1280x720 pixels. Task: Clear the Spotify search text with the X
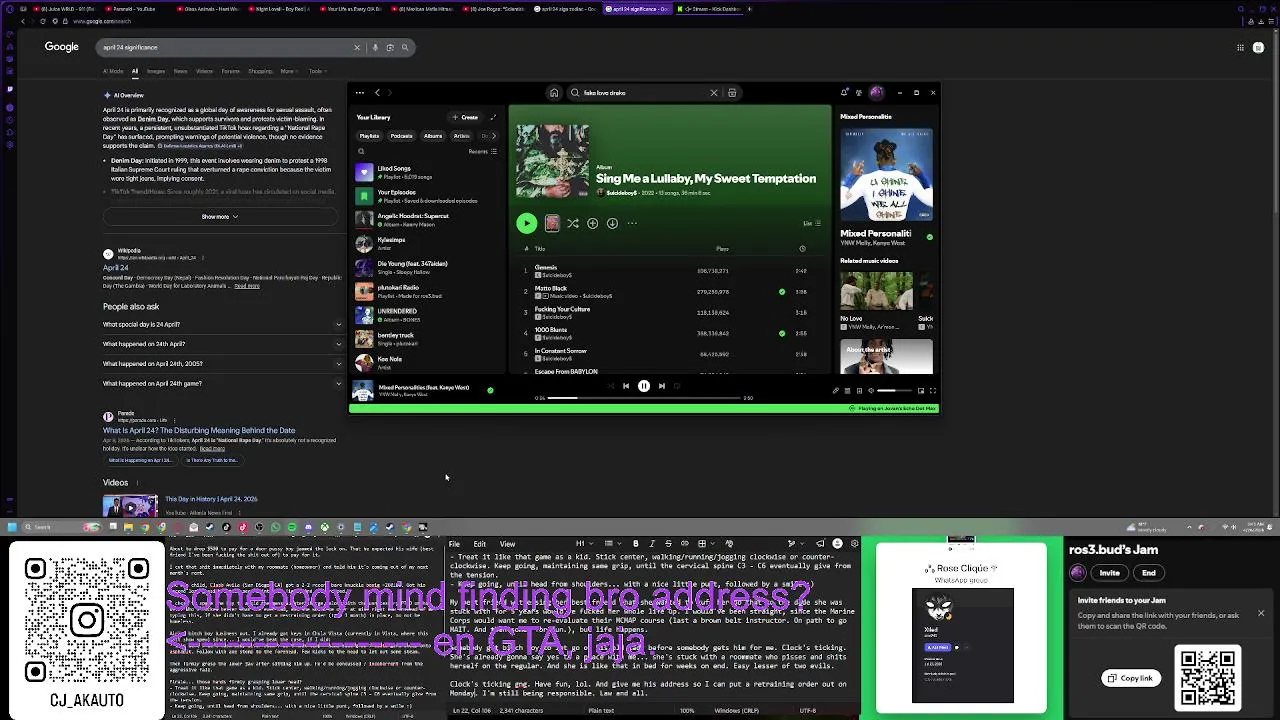pyautogui.click(x=714, y=93)
